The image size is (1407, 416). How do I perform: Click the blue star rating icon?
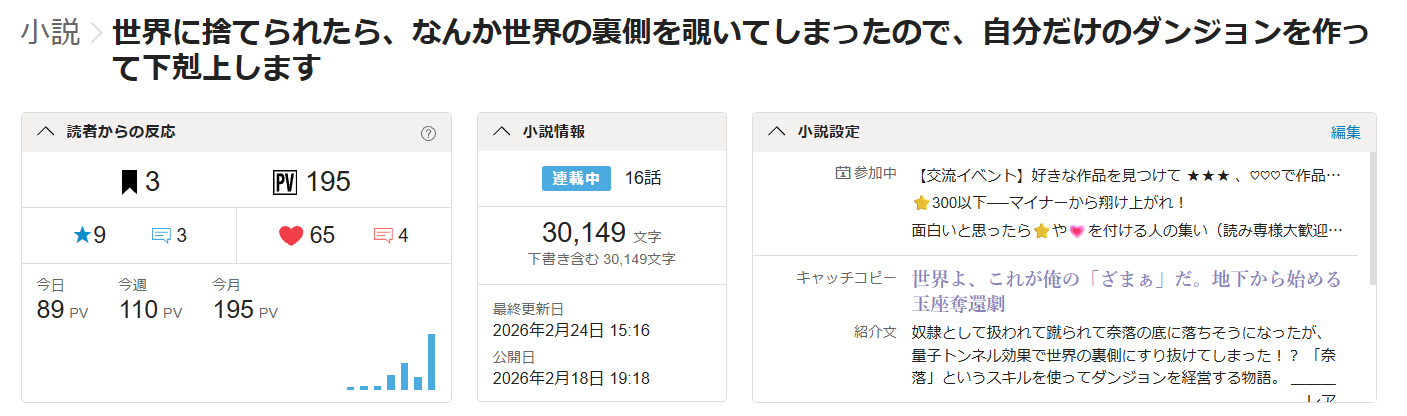(x=82, y=235)
